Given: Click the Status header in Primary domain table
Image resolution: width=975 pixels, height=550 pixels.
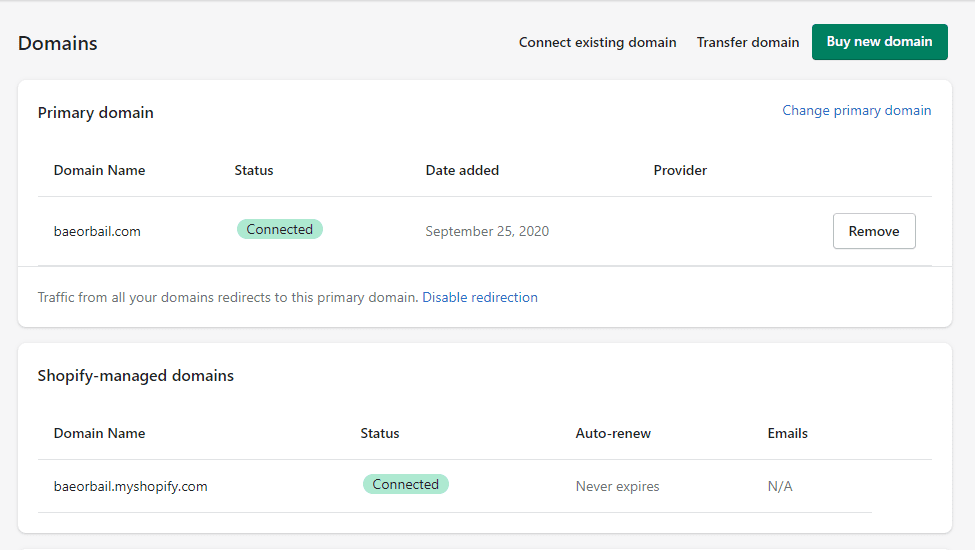Looking at the screenshot, I should (254, 170).
